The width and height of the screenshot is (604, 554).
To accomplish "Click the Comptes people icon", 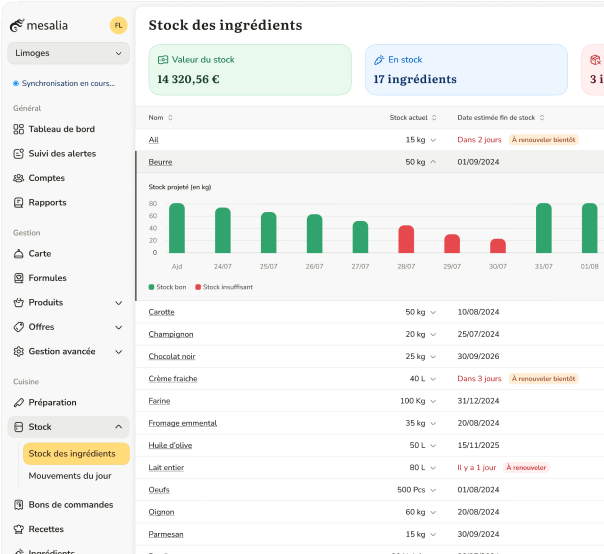I will pos(19,178).
